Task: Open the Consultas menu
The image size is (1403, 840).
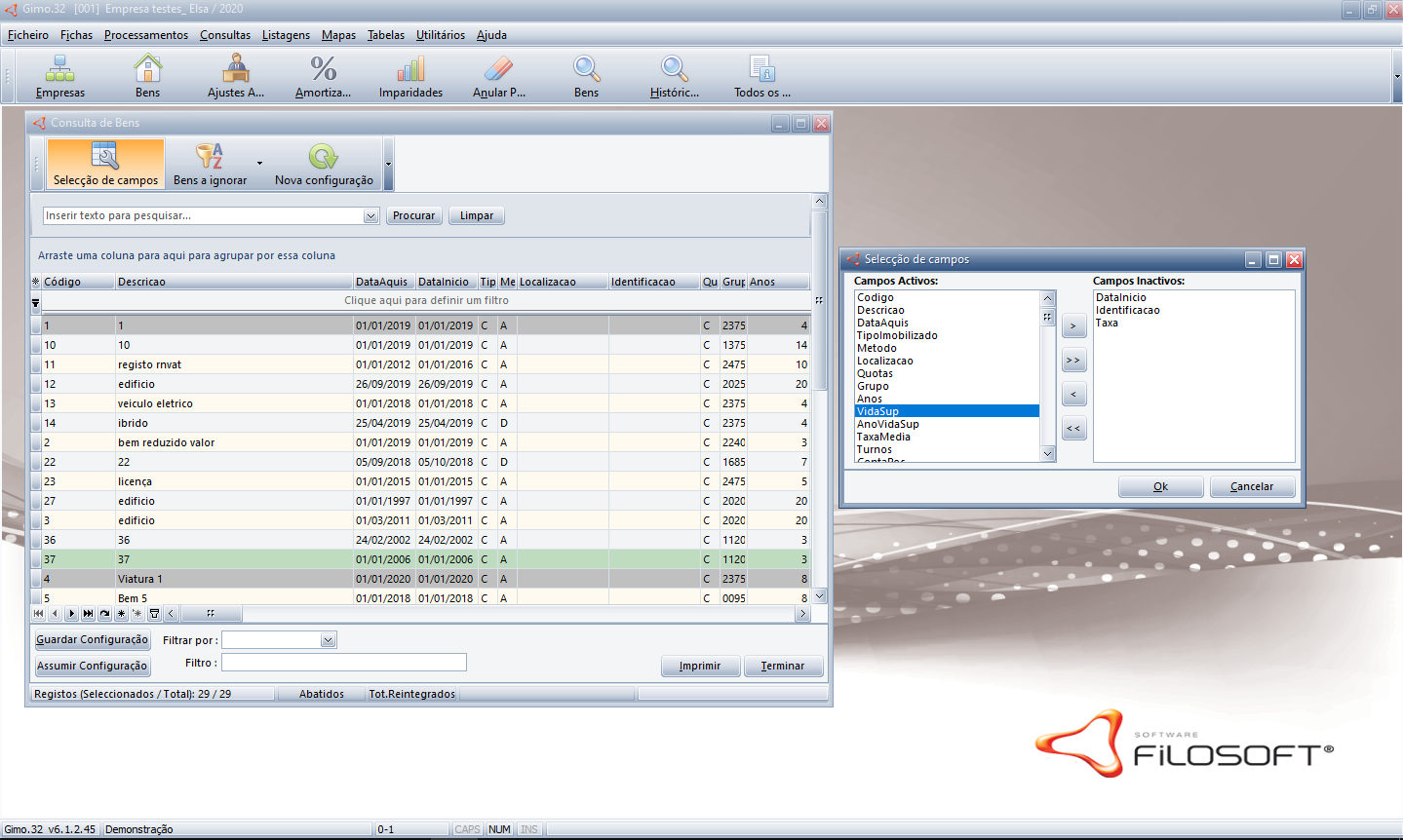Action: (225, 35)
